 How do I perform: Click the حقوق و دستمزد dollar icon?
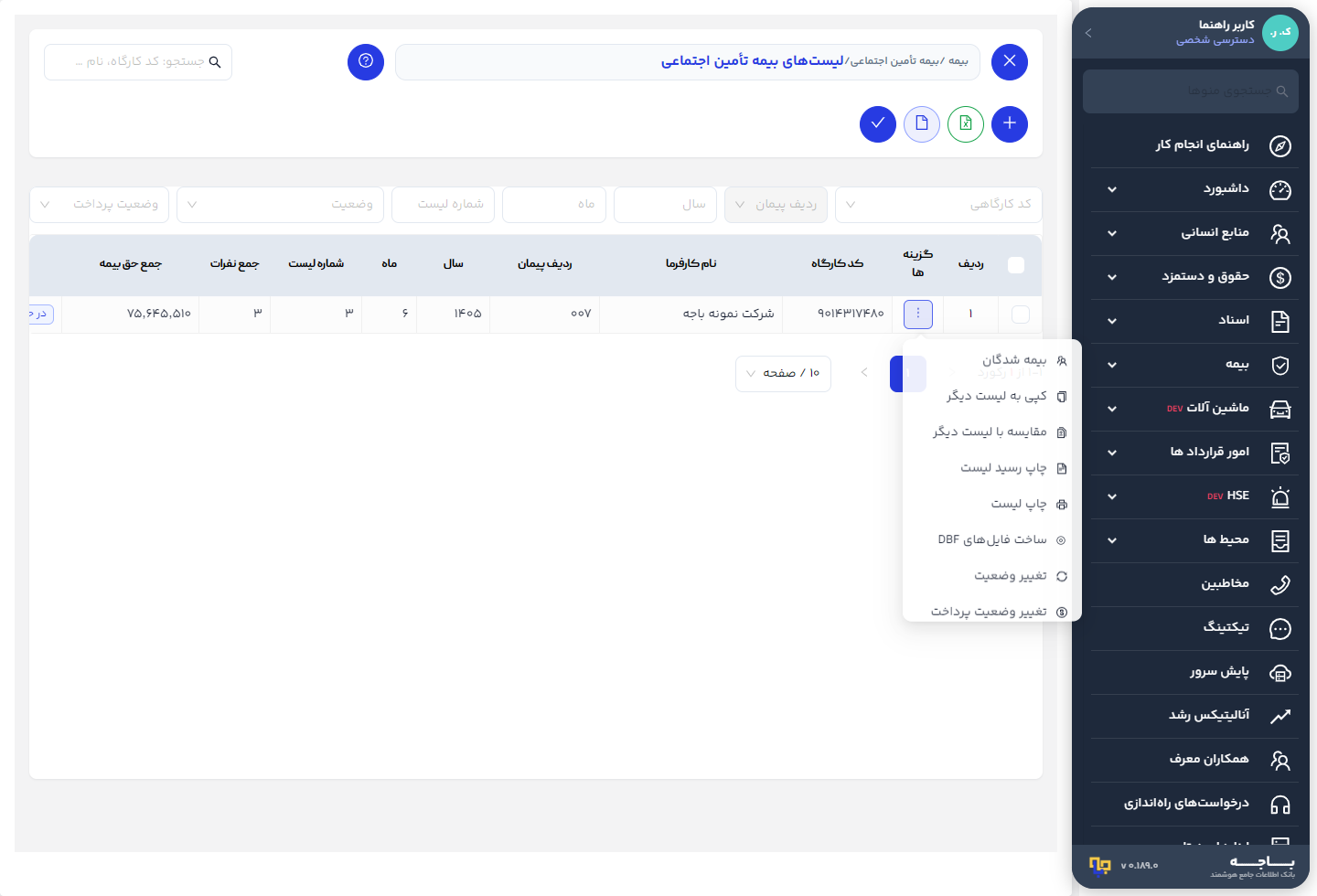tap(1280, 277)
